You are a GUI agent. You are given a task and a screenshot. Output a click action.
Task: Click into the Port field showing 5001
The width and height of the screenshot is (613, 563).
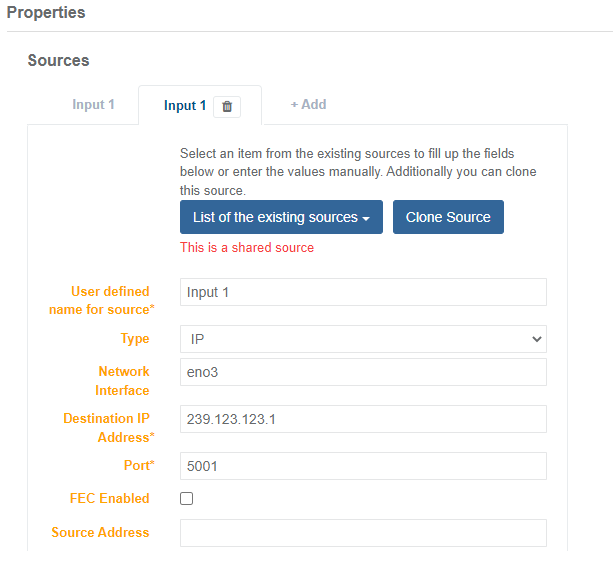[x=363, y=466]
